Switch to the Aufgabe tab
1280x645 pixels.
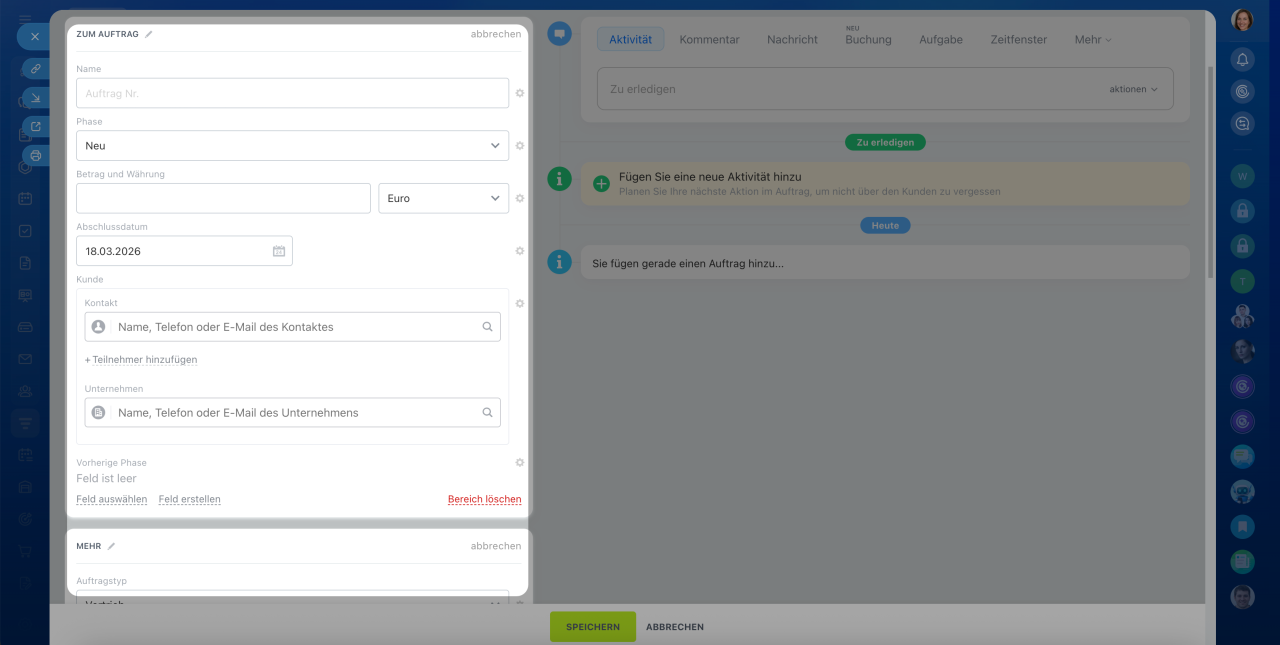pyautogui.click(x=941, y=39)
